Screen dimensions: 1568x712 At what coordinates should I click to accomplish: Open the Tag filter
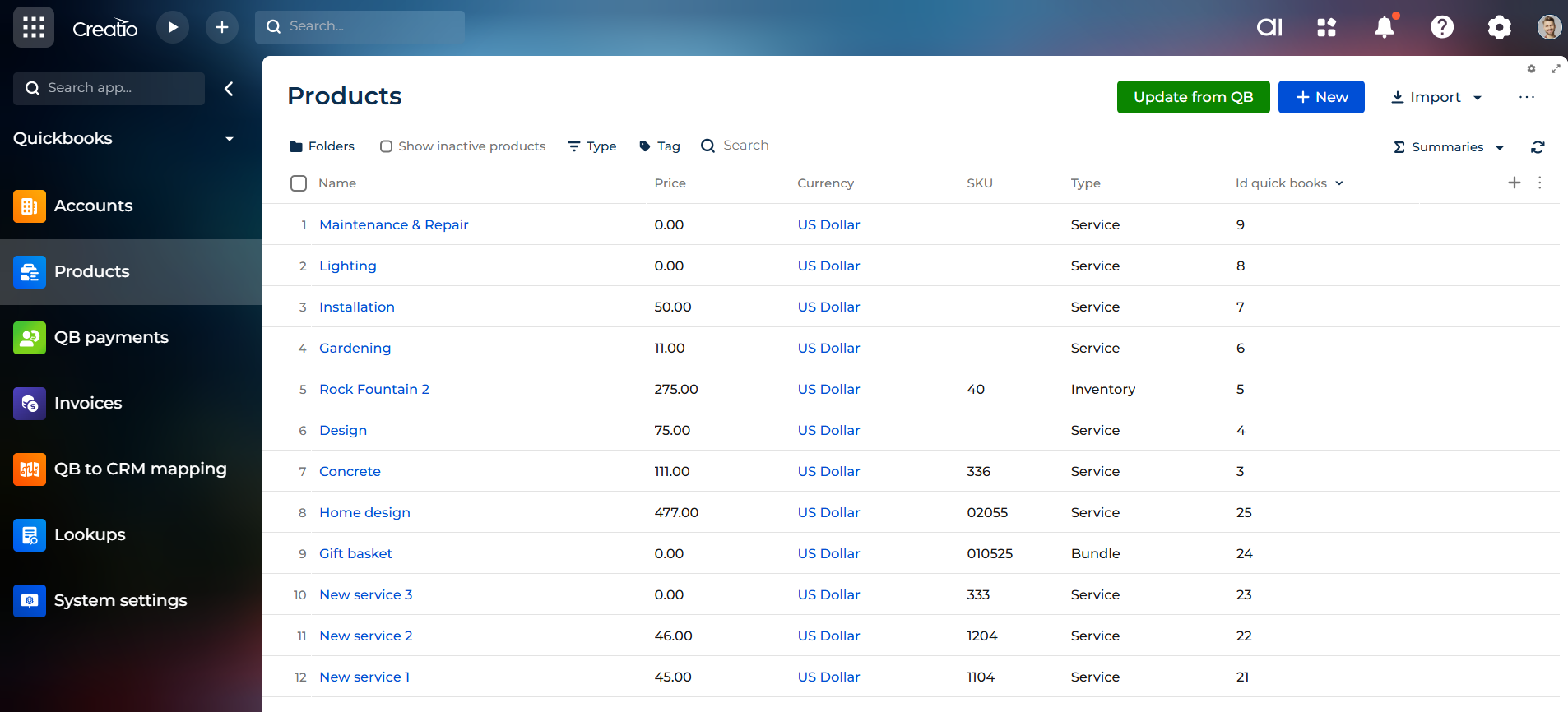click(x=660, y=146)
